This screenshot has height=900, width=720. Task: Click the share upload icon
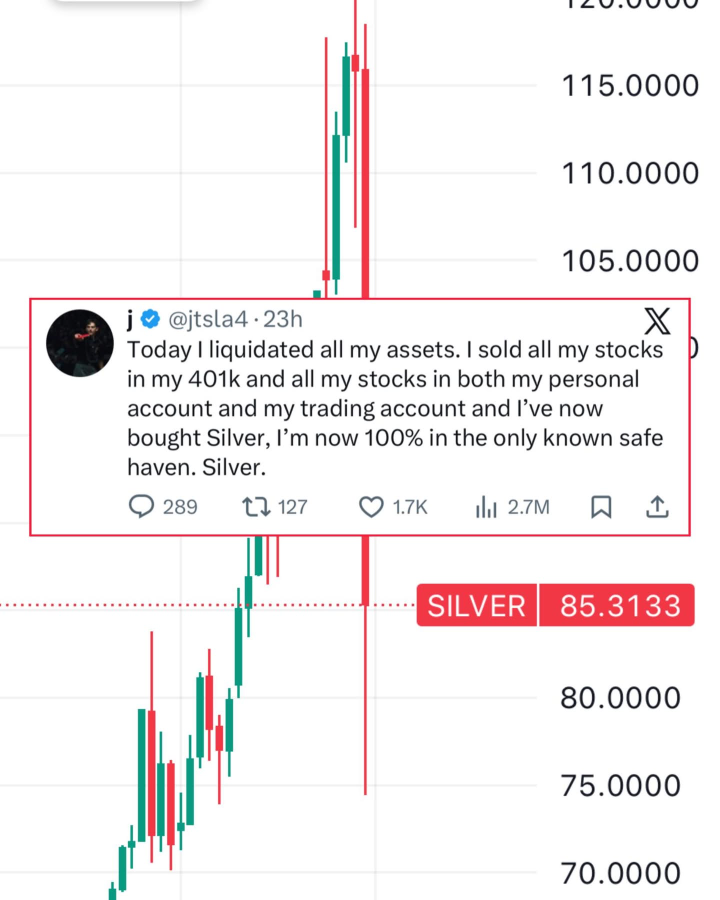point(657,507)
